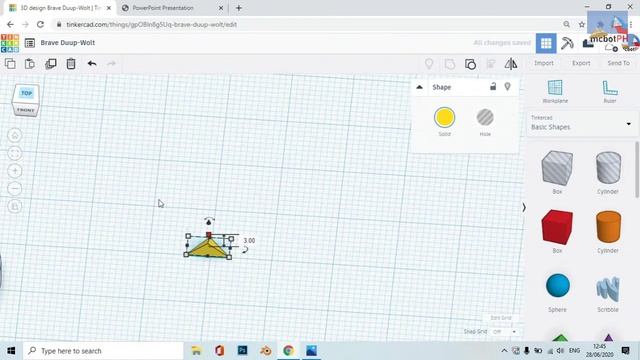The width and height of the screenshot is (640, 360).
Task: Open a new browser tab
Action: point(239,8)
